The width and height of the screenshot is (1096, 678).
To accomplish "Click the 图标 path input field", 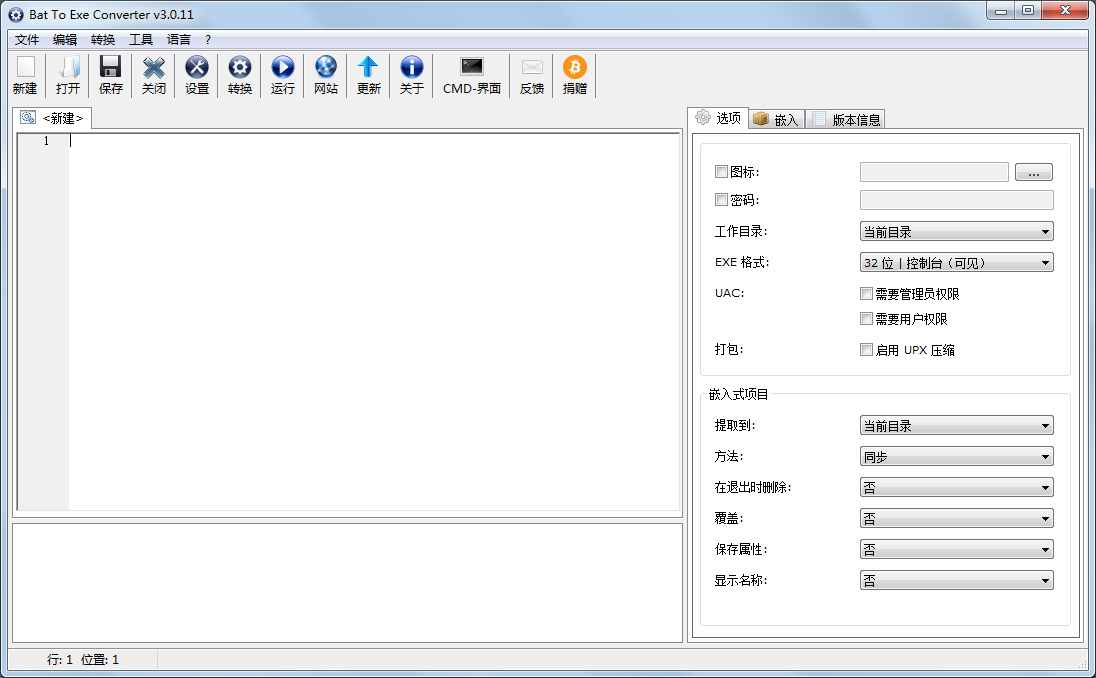I will pyautogui.click(x=934, y=172).
